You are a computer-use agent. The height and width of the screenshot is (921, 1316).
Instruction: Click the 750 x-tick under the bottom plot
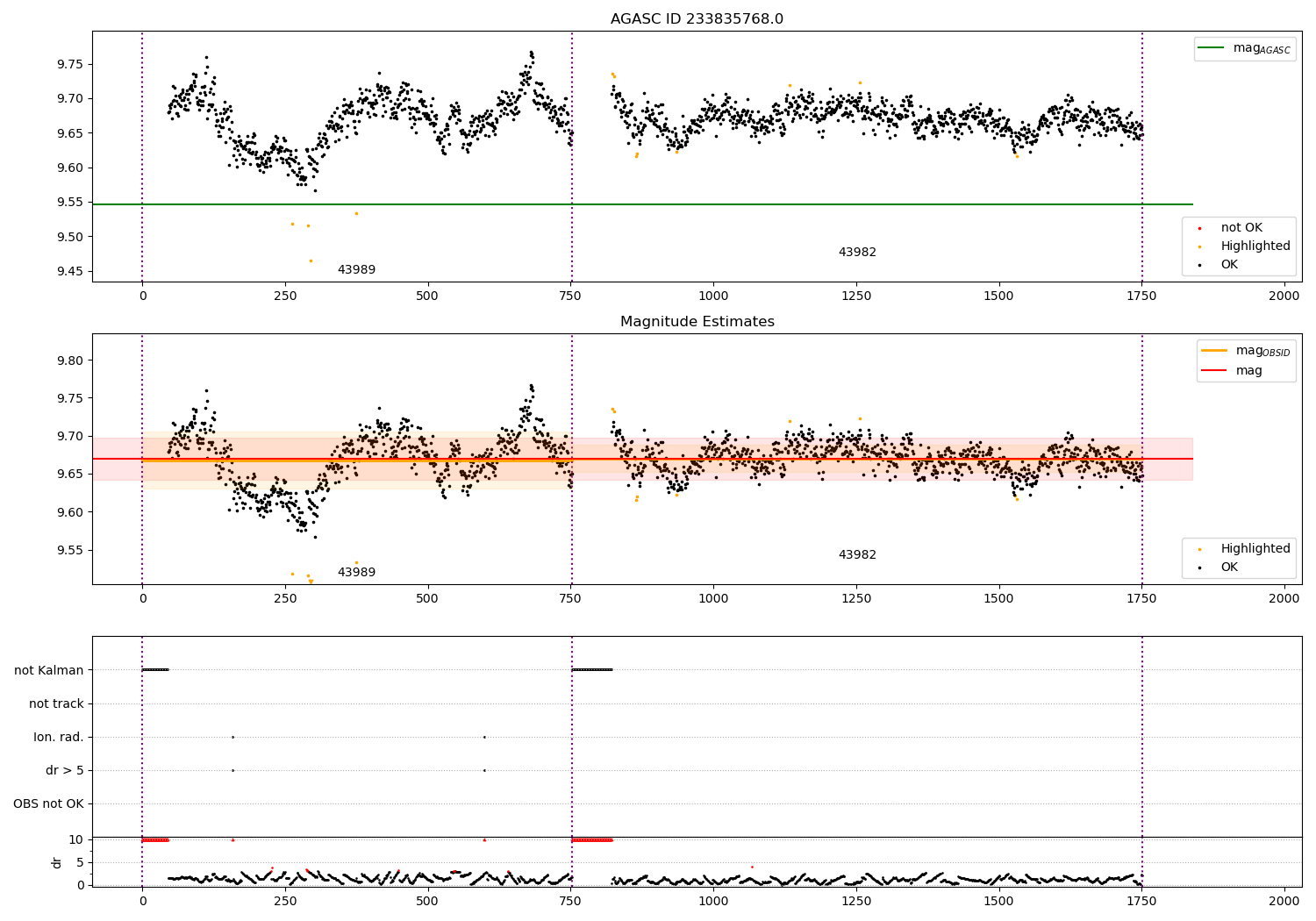(570, 901)
